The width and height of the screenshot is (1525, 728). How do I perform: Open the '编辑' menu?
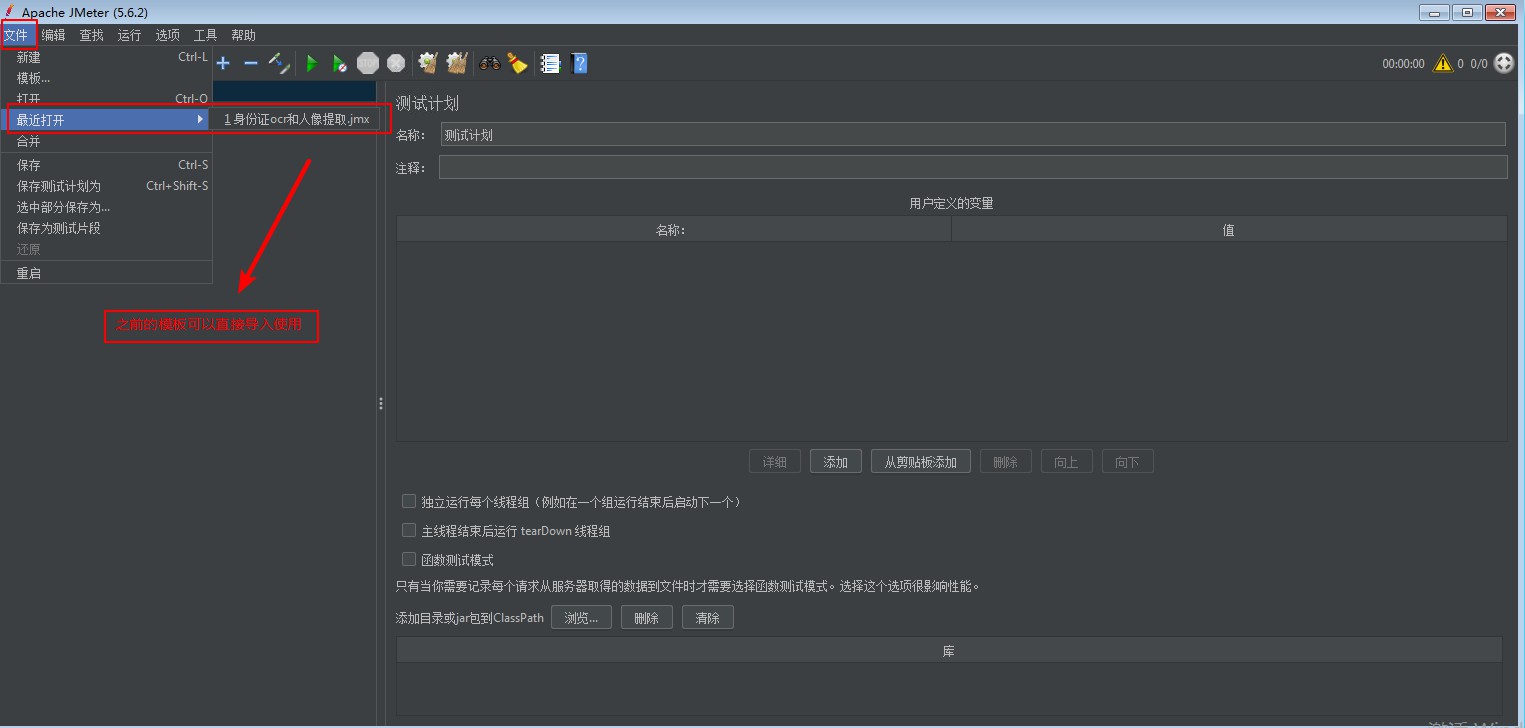click(x=53, y=35)
